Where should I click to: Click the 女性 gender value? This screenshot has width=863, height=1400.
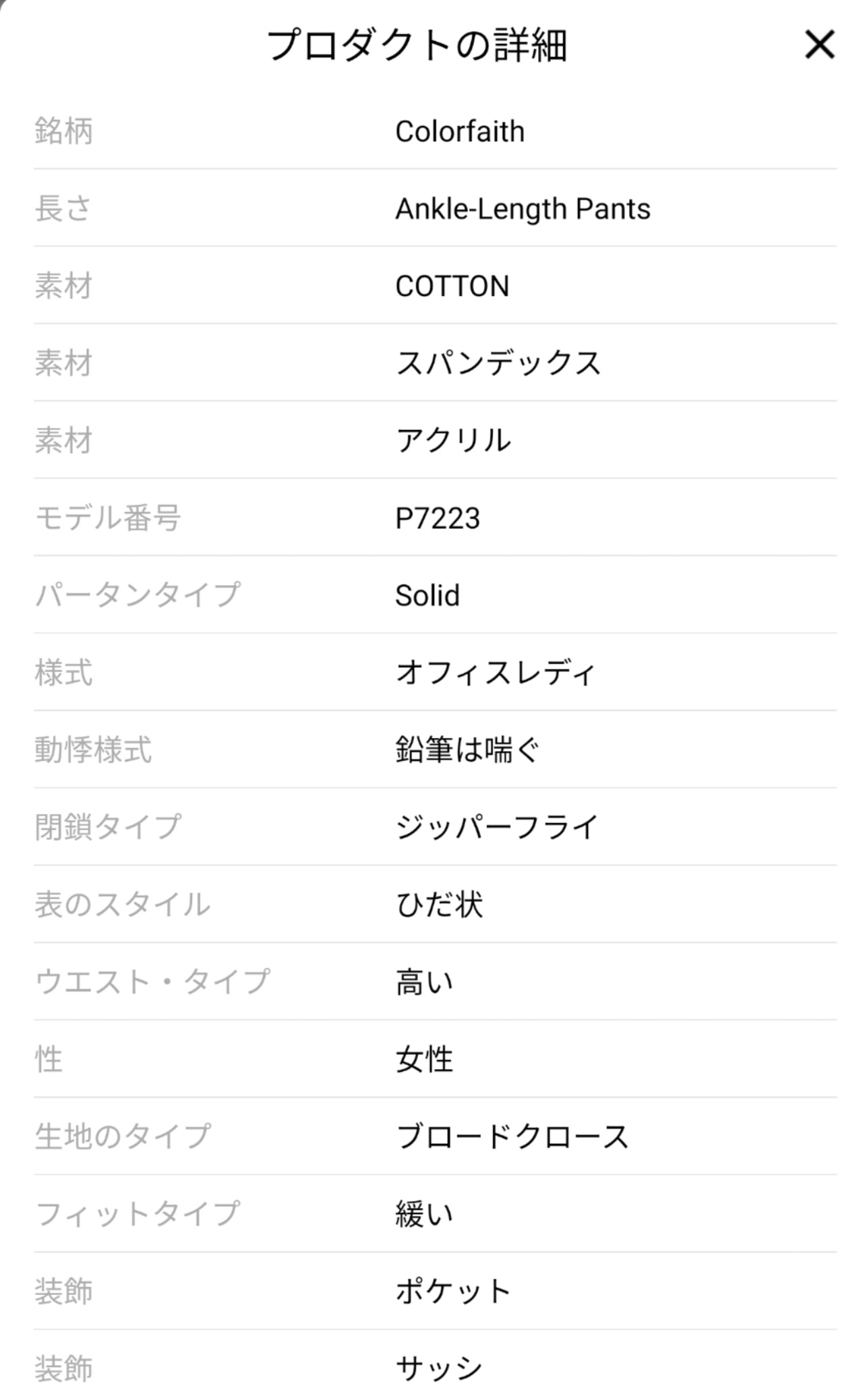pos(424,1059)
